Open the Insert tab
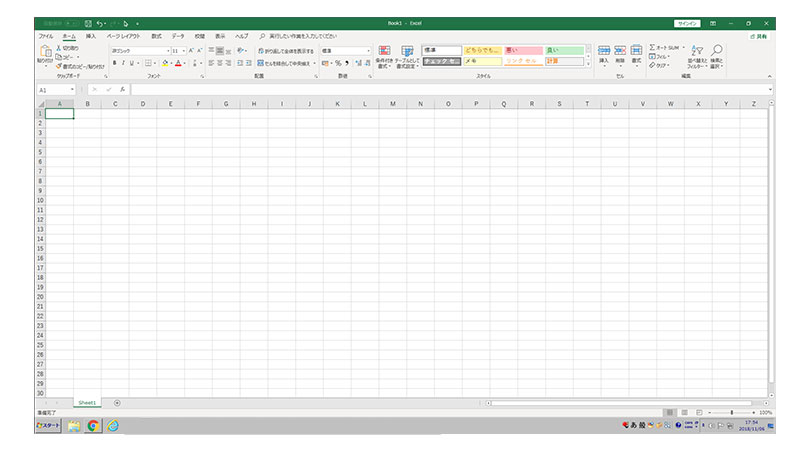The image size is (810, 450). point(91,37)
